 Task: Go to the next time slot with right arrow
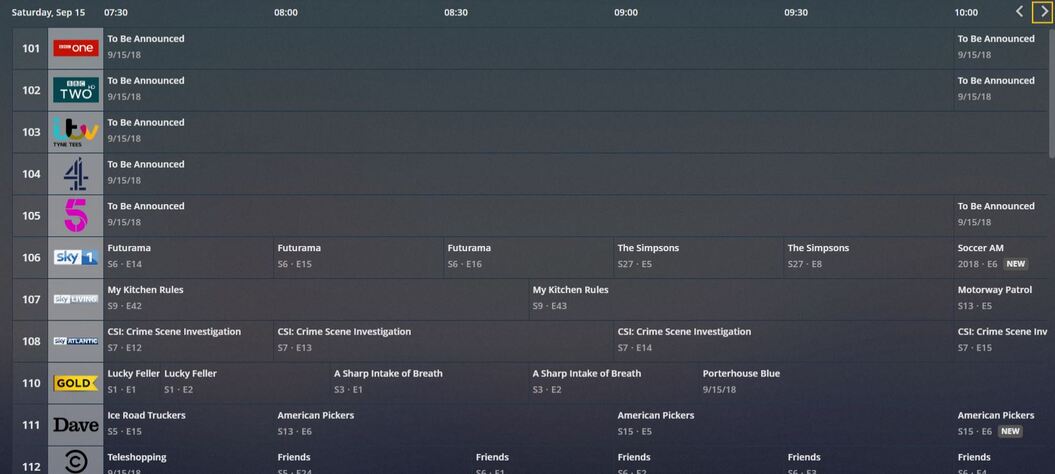tap(1044, 12)
